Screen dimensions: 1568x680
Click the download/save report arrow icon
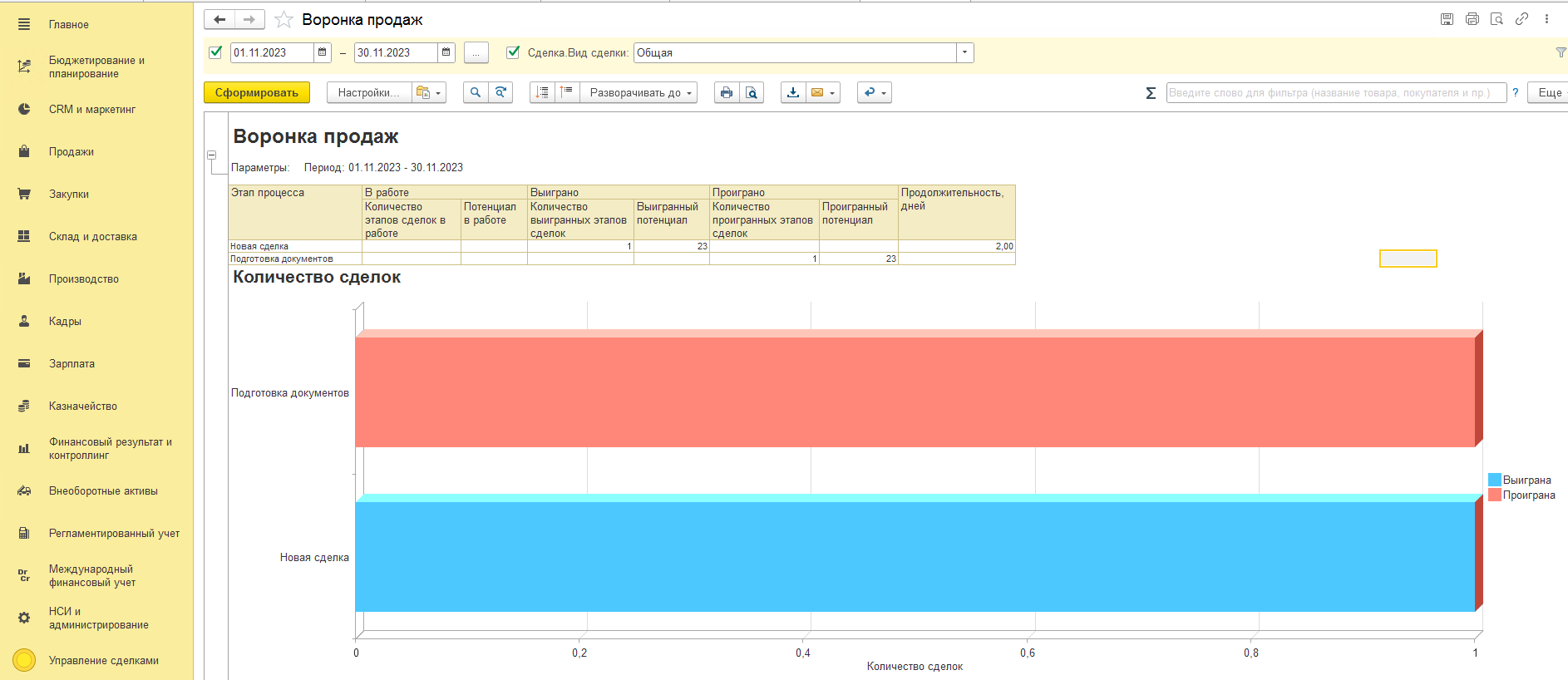793,92
